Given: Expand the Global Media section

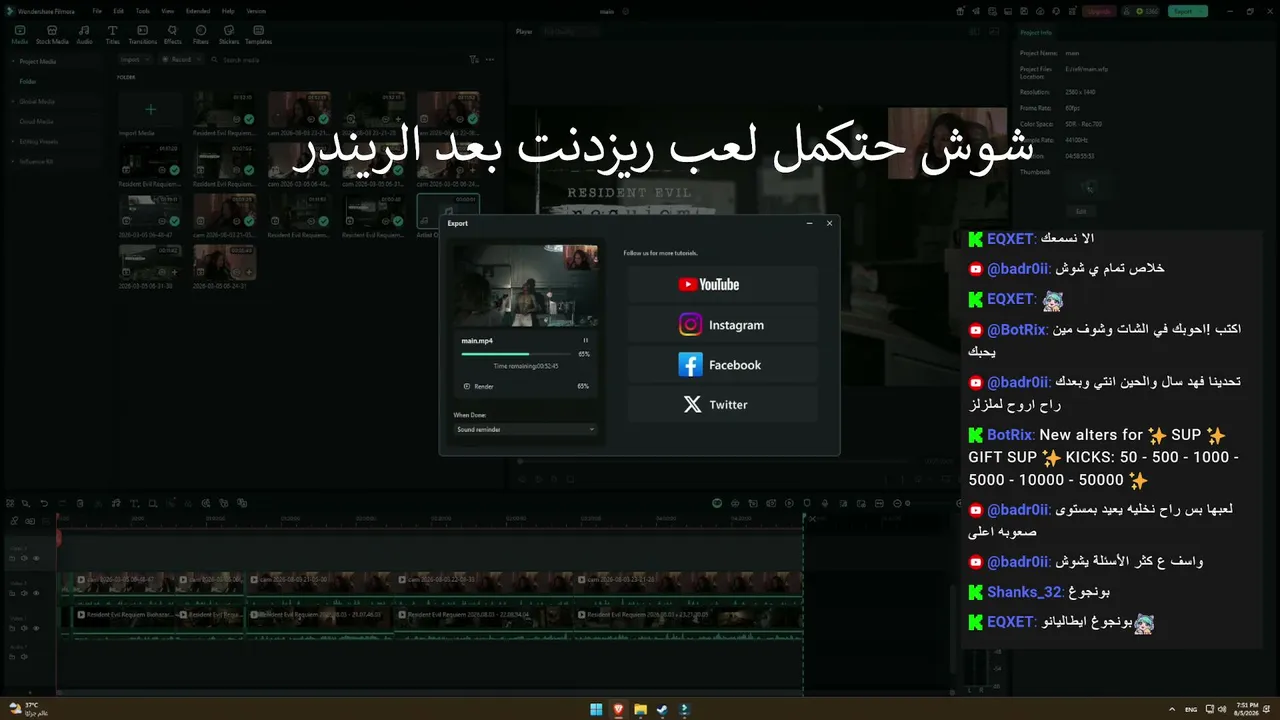Looking at the screenshot, I should click(x=12, y=101).
